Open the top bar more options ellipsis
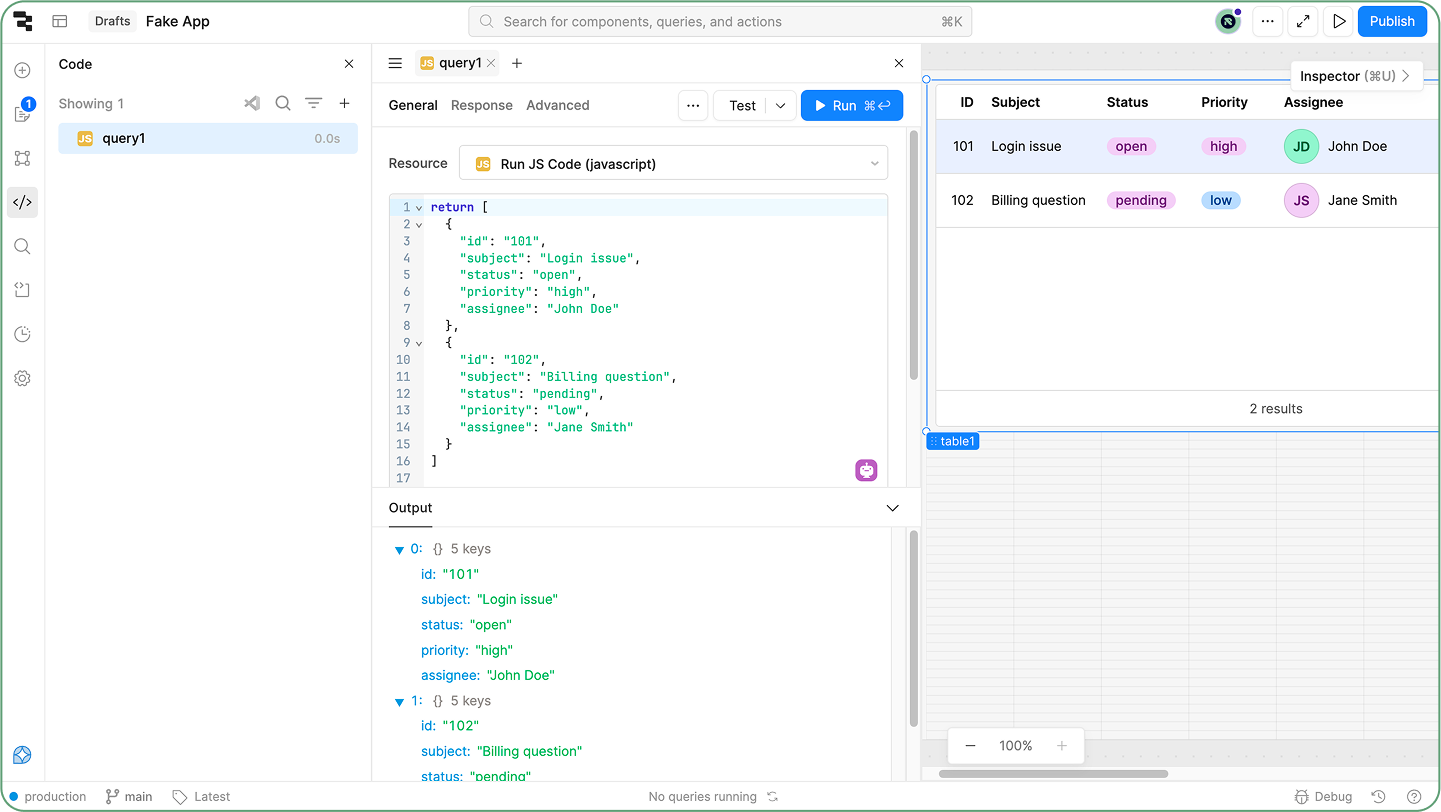Image resolution: width=1441 pixels, height=812 pixels. click(x=1267, y=21)
